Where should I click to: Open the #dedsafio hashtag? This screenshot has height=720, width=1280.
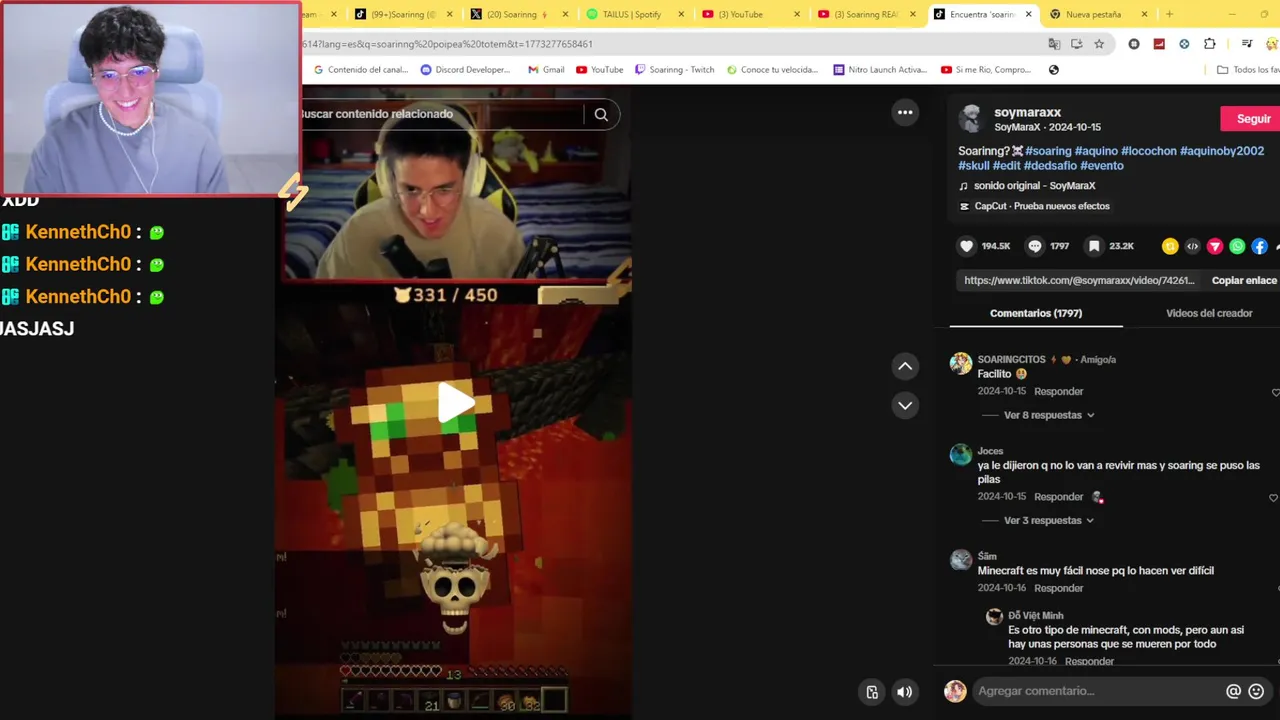pyautogui.click(x=1050, y=166)
